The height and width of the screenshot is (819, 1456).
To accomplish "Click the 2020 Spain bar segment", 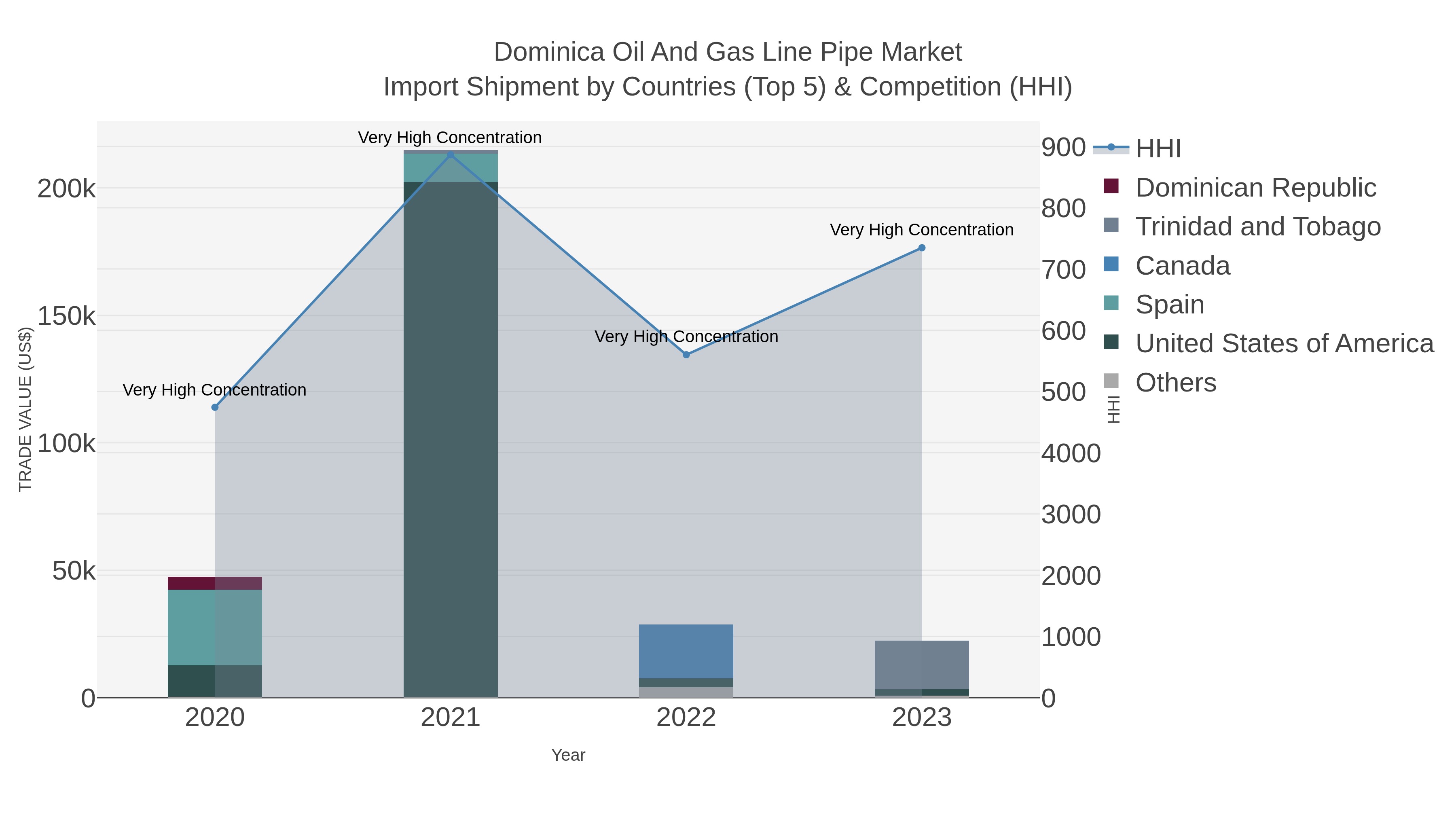I will coord(215,628).
